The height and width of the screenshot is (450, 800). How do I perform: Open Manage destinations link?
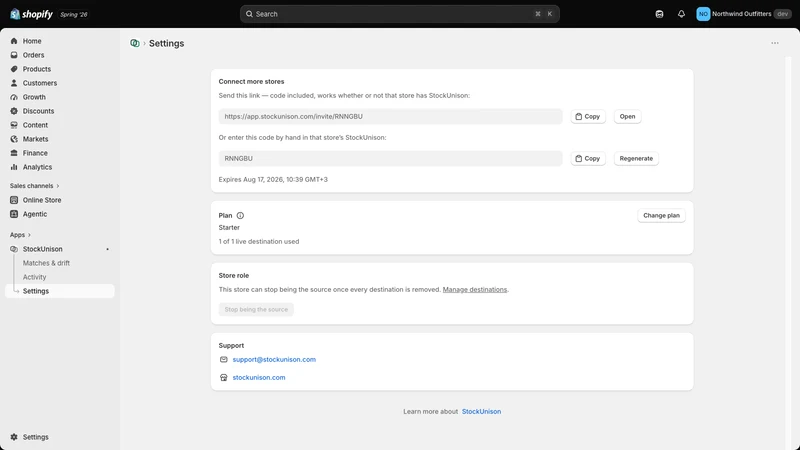pos(474,289)
